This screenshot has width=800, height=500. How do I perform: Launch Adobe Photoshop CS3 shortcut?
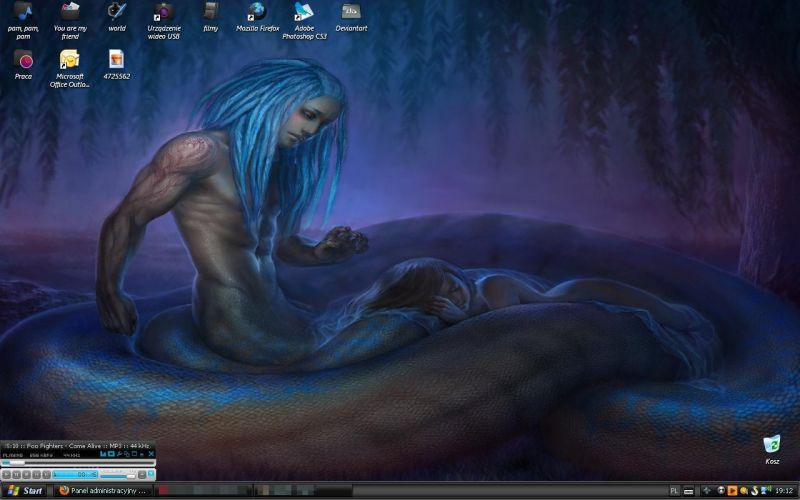304,20
